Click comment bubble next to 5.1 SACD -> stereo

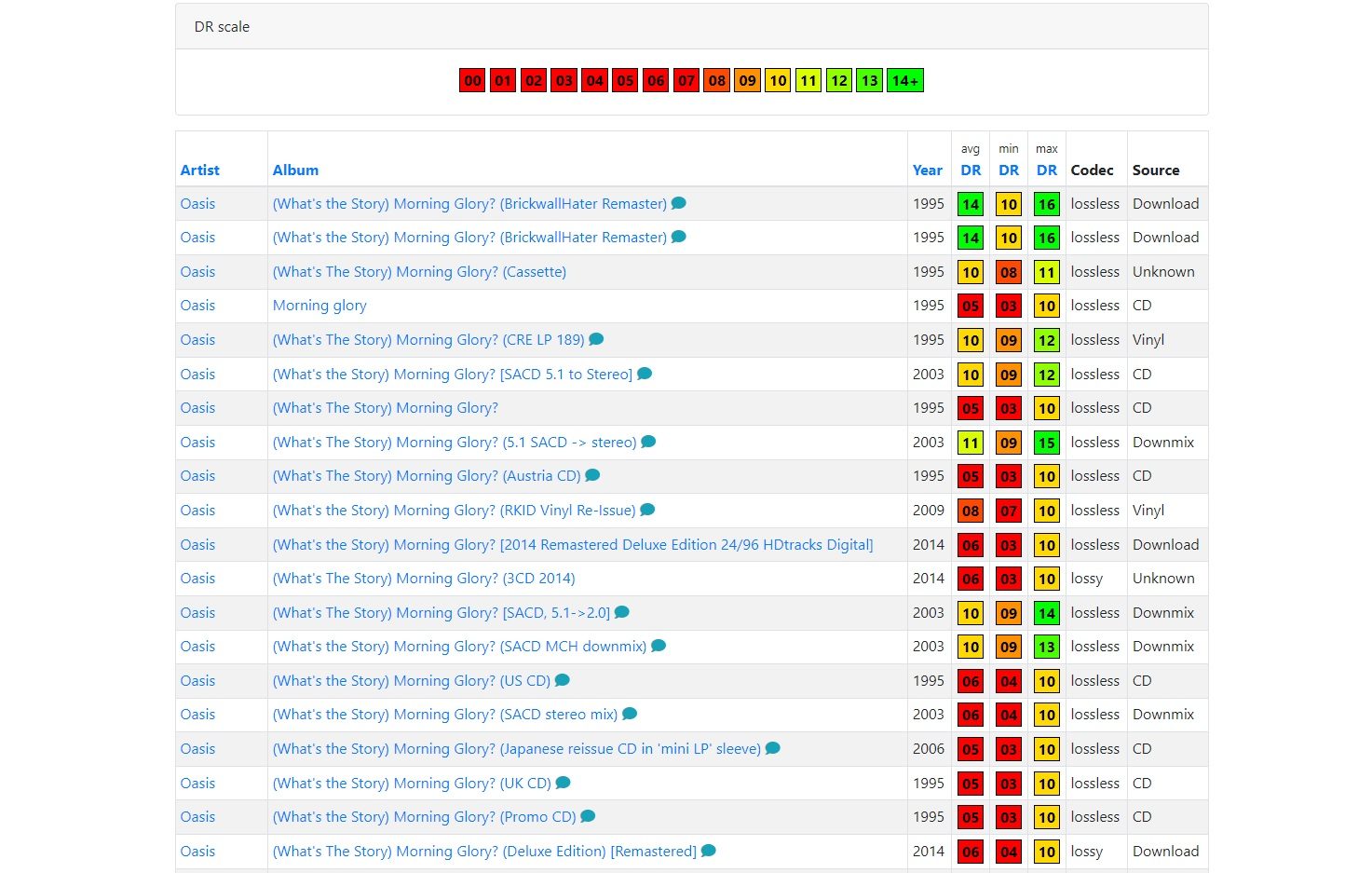coord(648,442)
